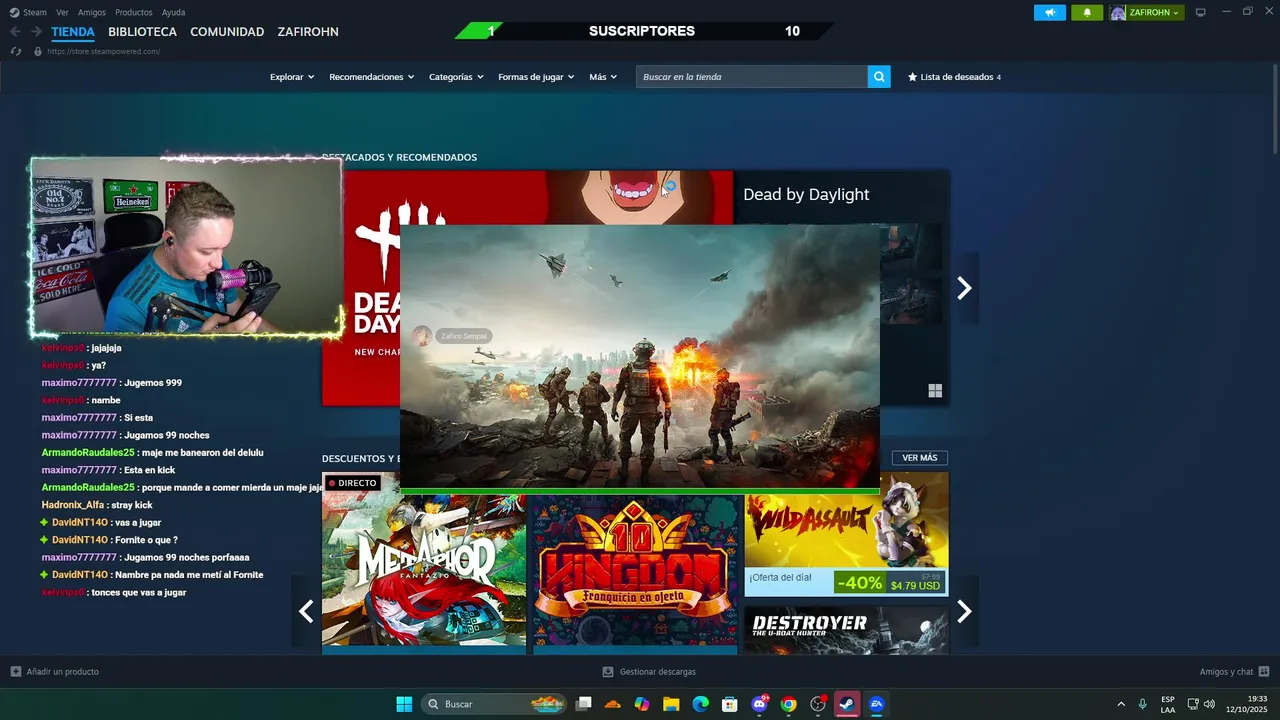Open Steam notifications bell
The width and height of the screenshot is (1280, 720).
(1087, 13)
